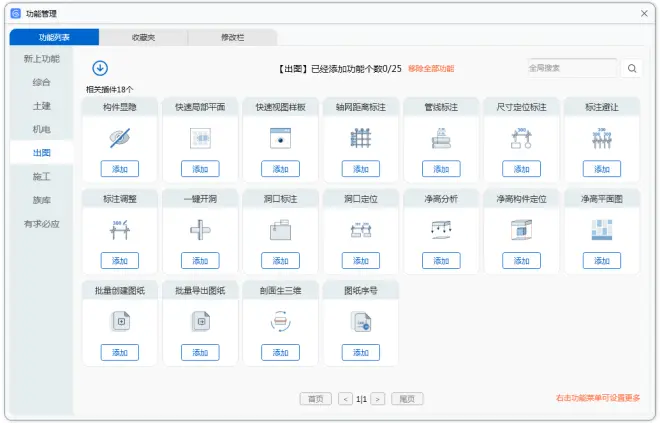This screenshot has height=423, width=660.
Task: Click the 右击功能菜单可设置更多 hint text
Action: click(x=598, y=398)
